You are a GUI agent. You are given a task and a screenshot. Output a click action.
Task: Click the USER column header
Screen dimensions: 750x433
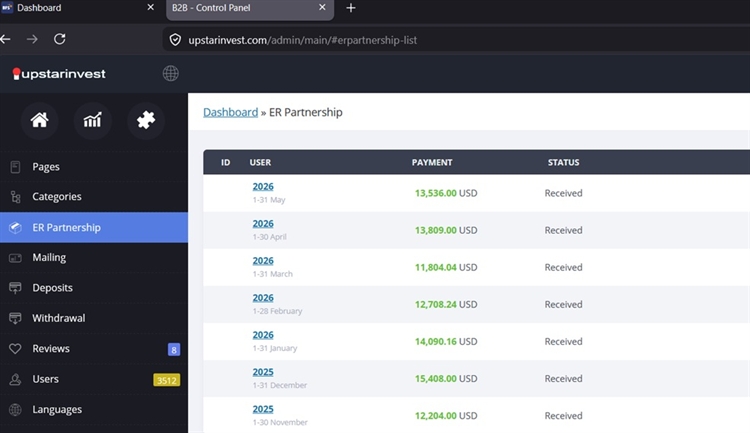coord(260,163)
